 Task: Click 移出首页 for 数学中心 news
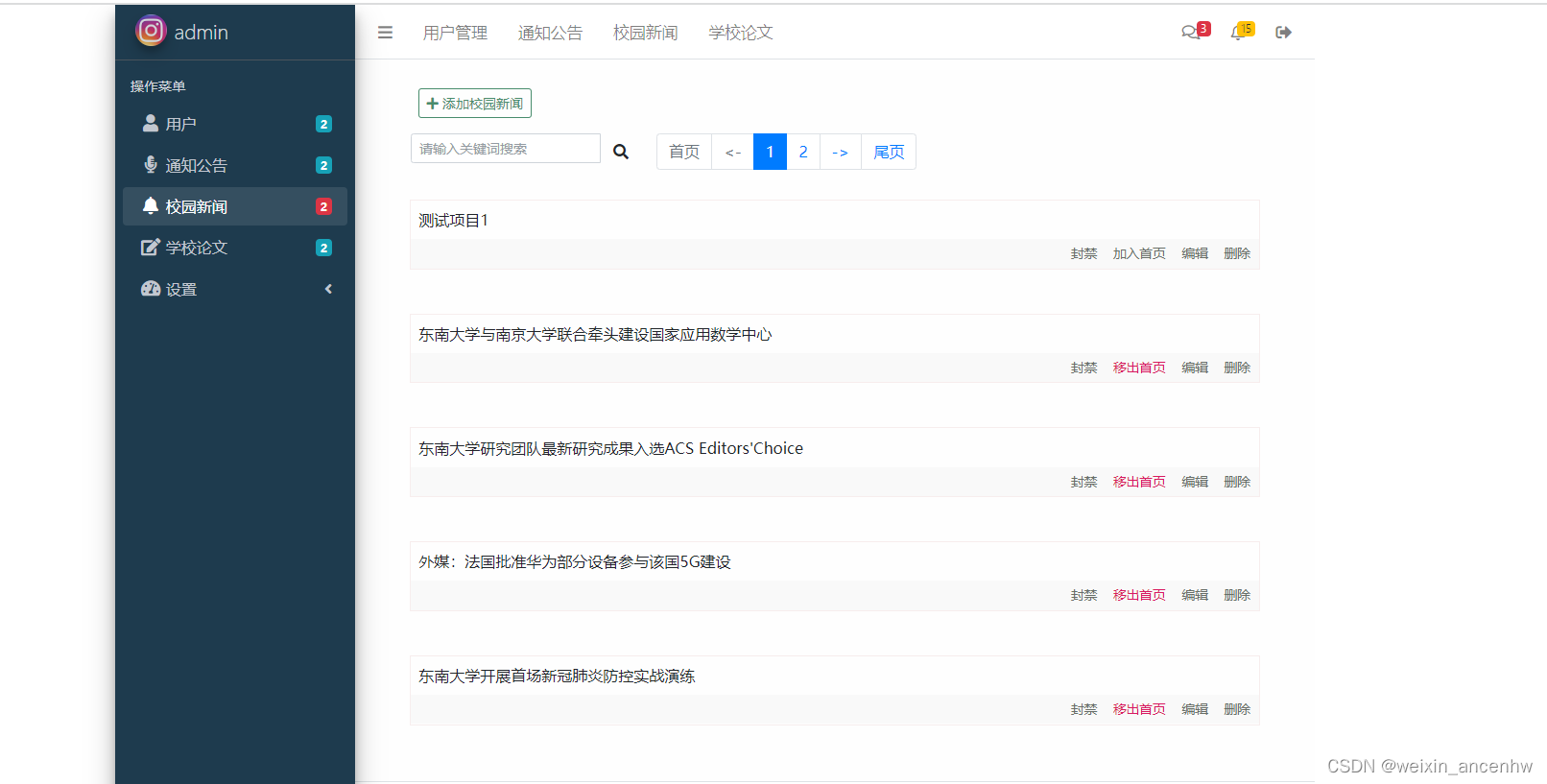click(x=1139, y=368)
